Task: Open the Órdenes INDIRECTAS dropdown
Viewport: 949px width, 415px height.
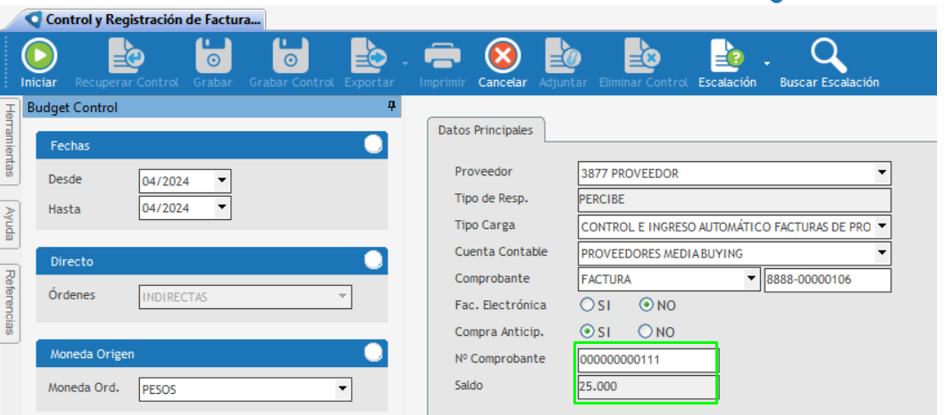Action: click(x=343, y=296)
